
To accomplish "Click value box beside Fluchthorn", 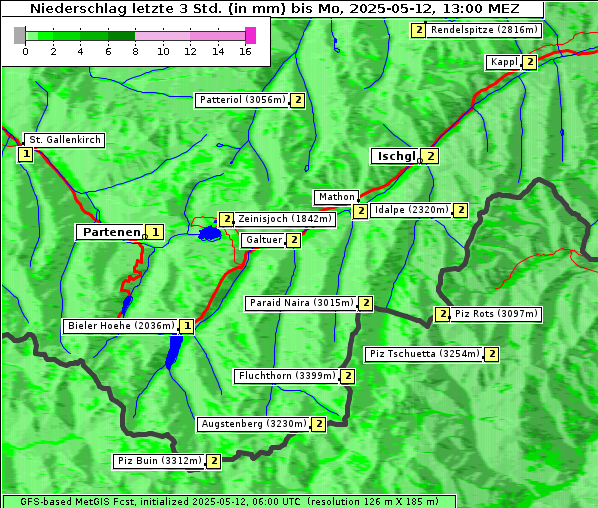I will pyautogui.click(x=347, y=377).
